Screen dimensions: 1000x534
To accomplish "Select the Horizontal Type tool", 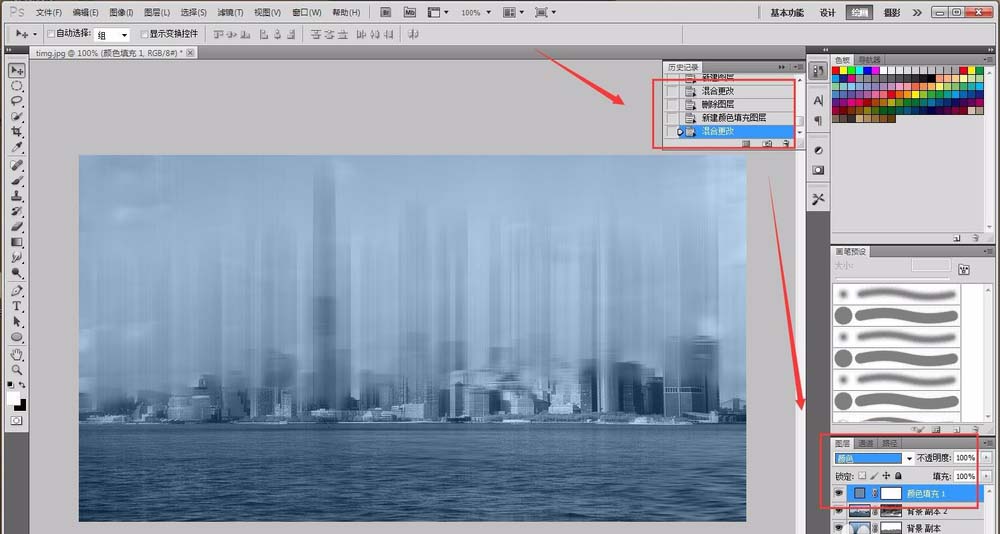I will (x=17, y=307).
